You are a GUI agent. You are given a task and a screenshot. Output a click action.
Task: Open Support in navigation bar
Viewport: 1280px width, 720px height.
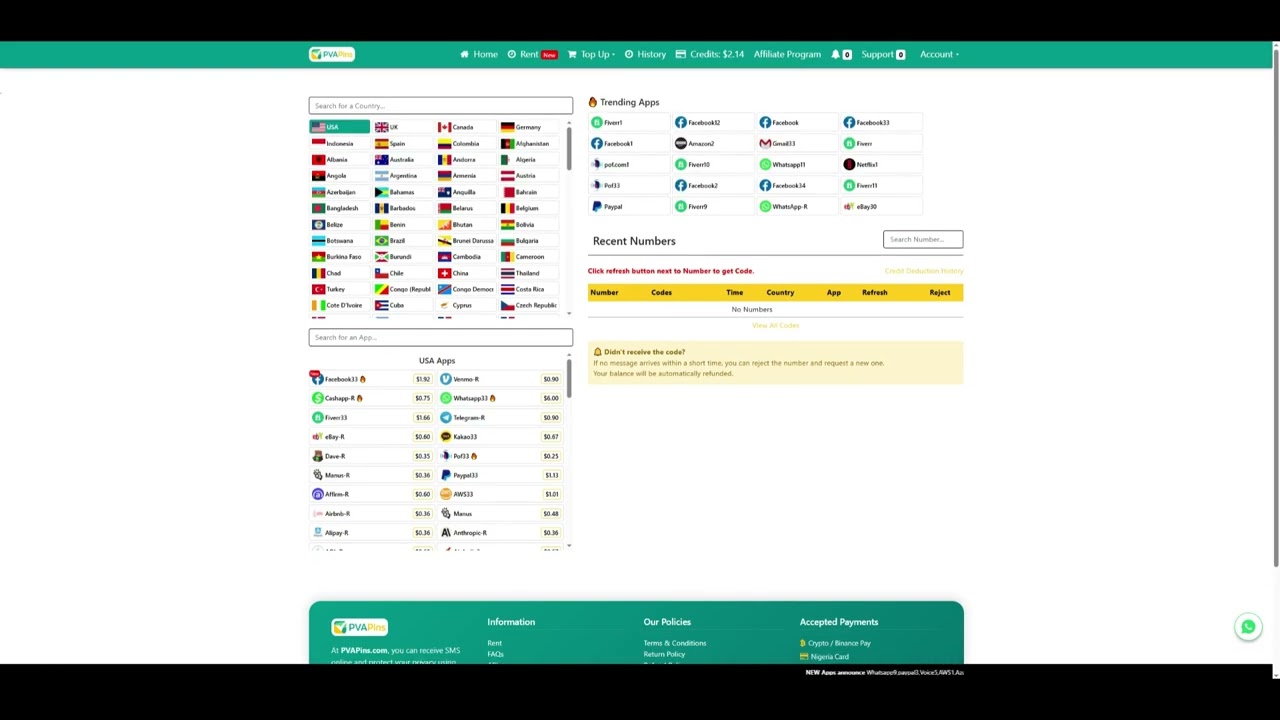883,54
